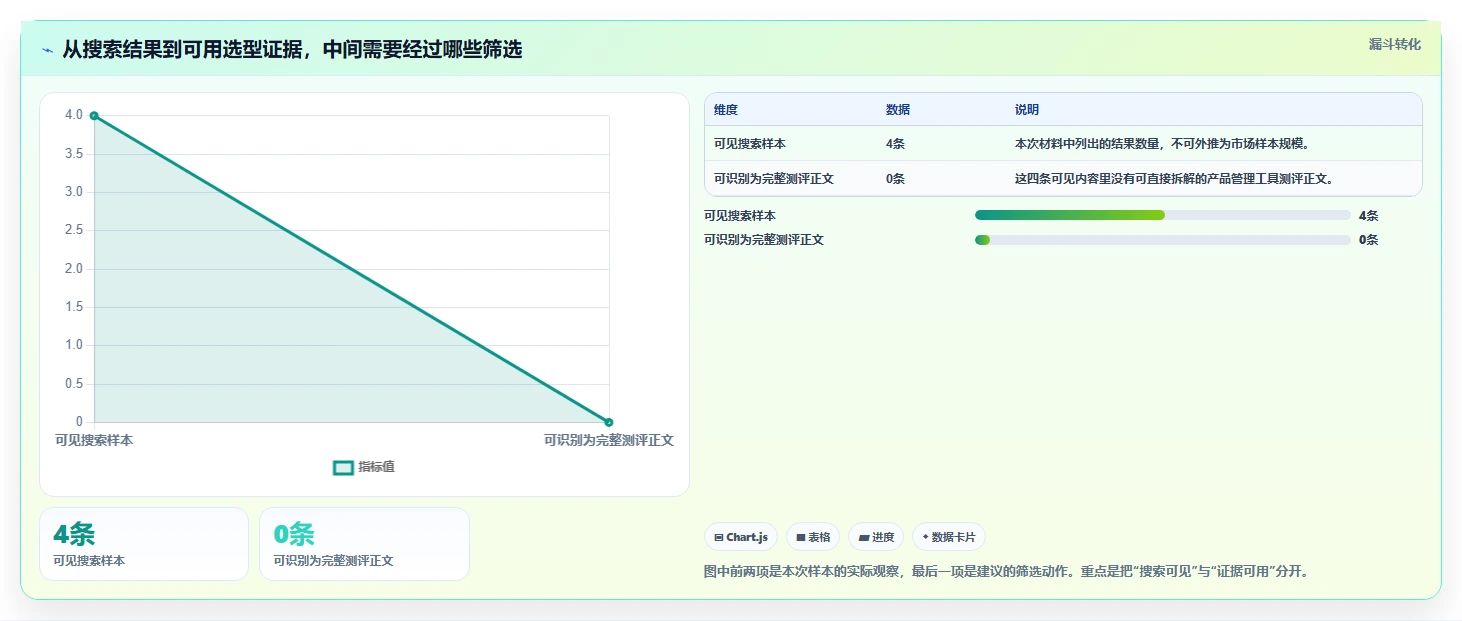Click the y-axis value 2.0
Image resolution: width=1462 pixels, height=621 pixels.
coord(74,269)
